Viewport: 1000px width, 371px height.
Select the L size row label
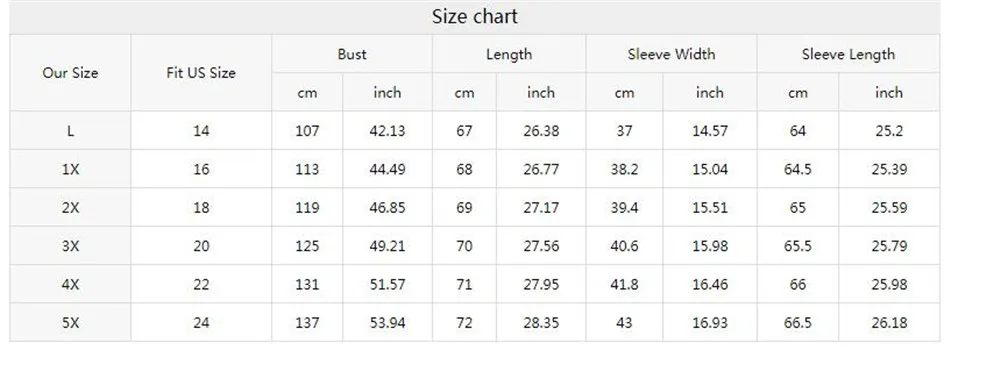[x=70, y=131]
